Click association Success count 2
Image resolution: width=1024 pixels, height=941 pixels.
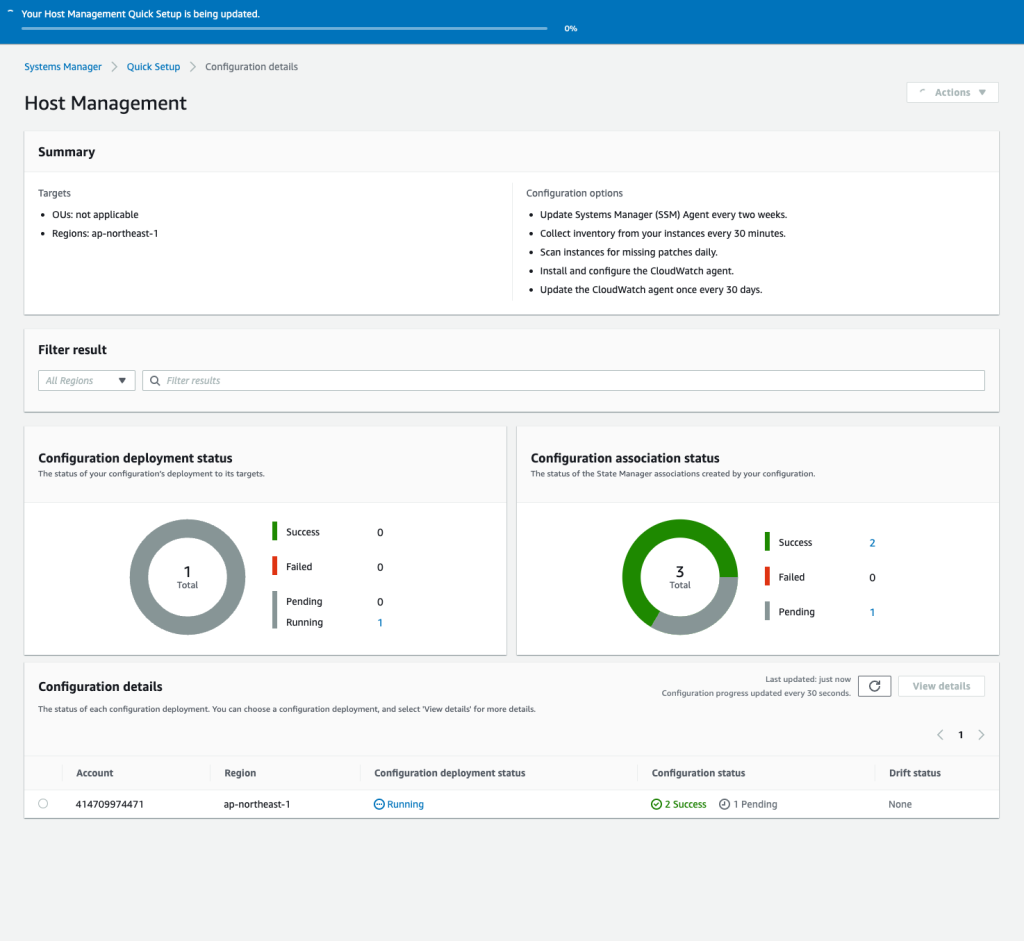[872, 543]
